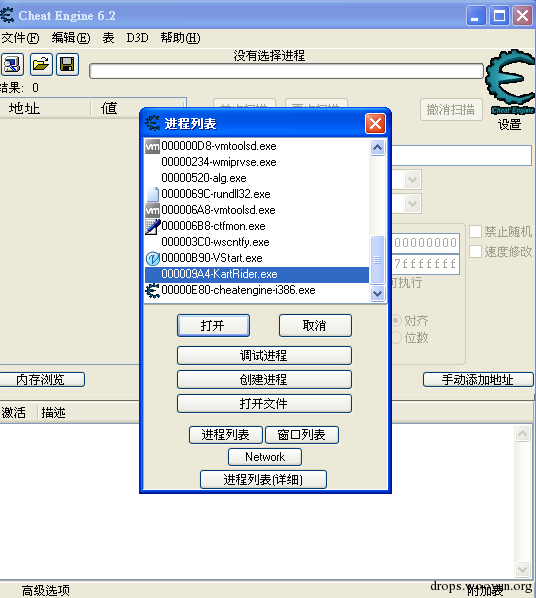The width and height of the screenshot is (536, 598).
Task: Select the 对齐 radio button
Action: (397, 321)
